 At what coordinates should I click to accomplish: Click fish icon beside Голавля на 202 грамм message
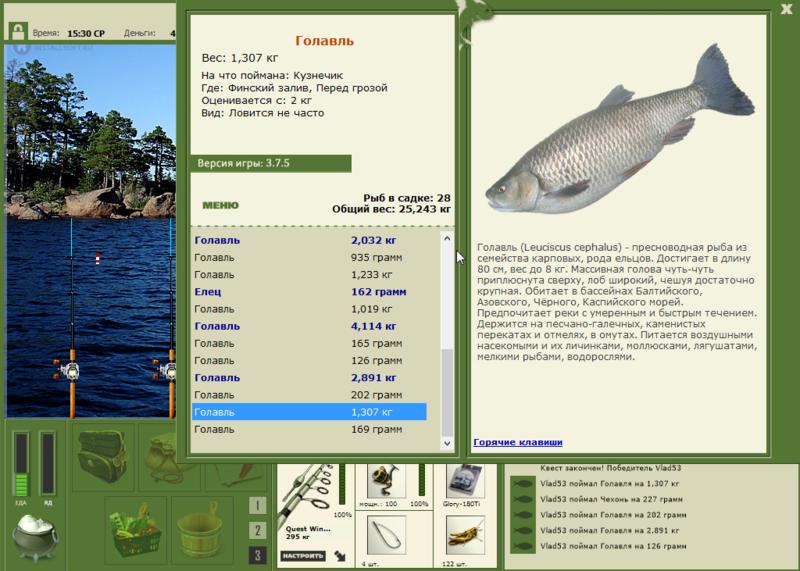(523, 515)
